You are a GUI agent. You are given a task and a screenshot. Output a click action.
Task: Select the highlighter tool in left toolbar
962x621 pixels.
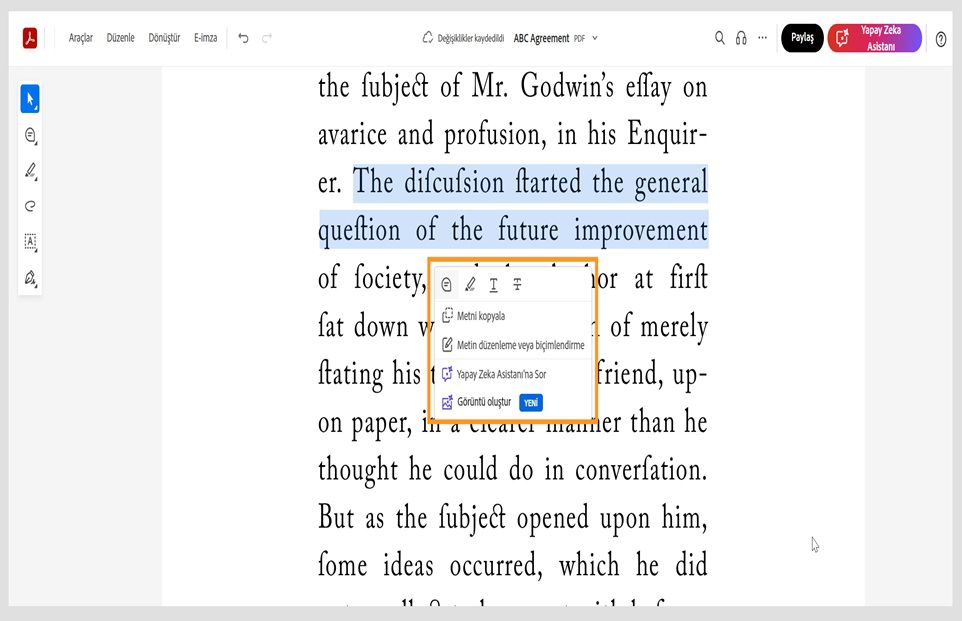pos(30,171)
